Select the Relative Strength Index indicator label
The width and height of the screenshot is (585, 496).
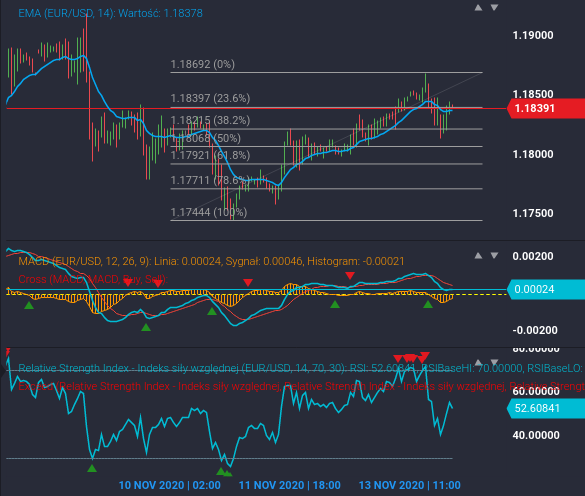(x=300, y=368)
